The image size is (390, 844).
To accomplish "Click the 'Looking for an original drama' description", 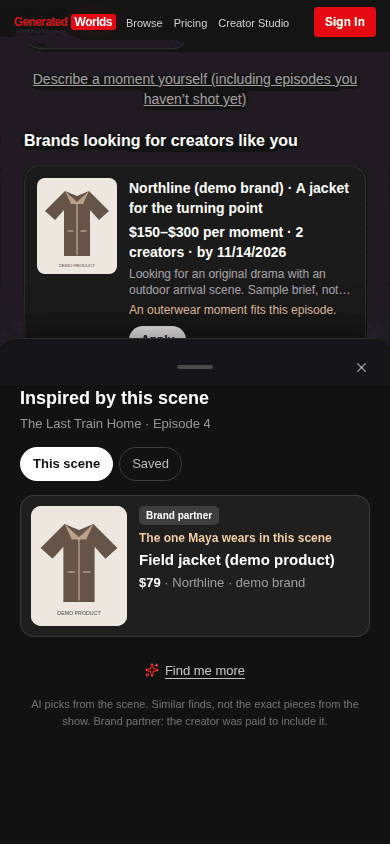I will (240, 282).
